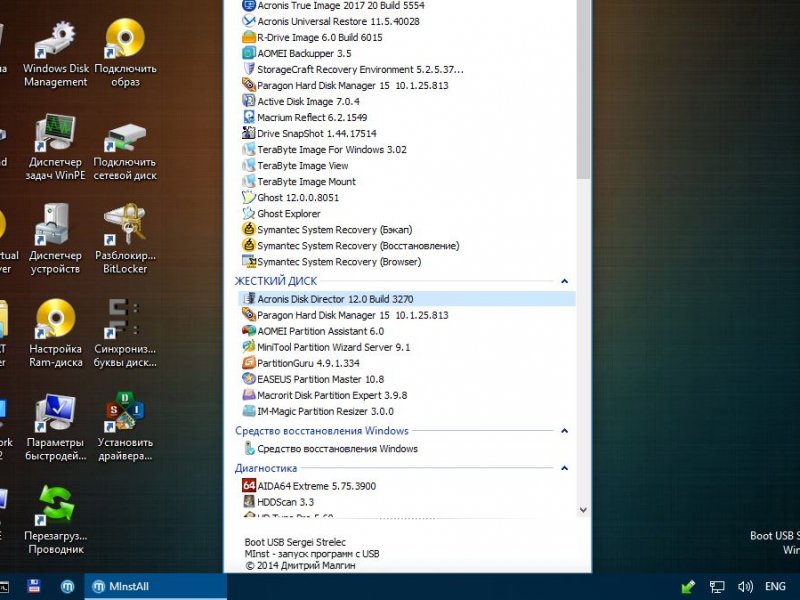Open Установить драйвера desktop shortcut

pyautogui.click(x=125, y=428)
